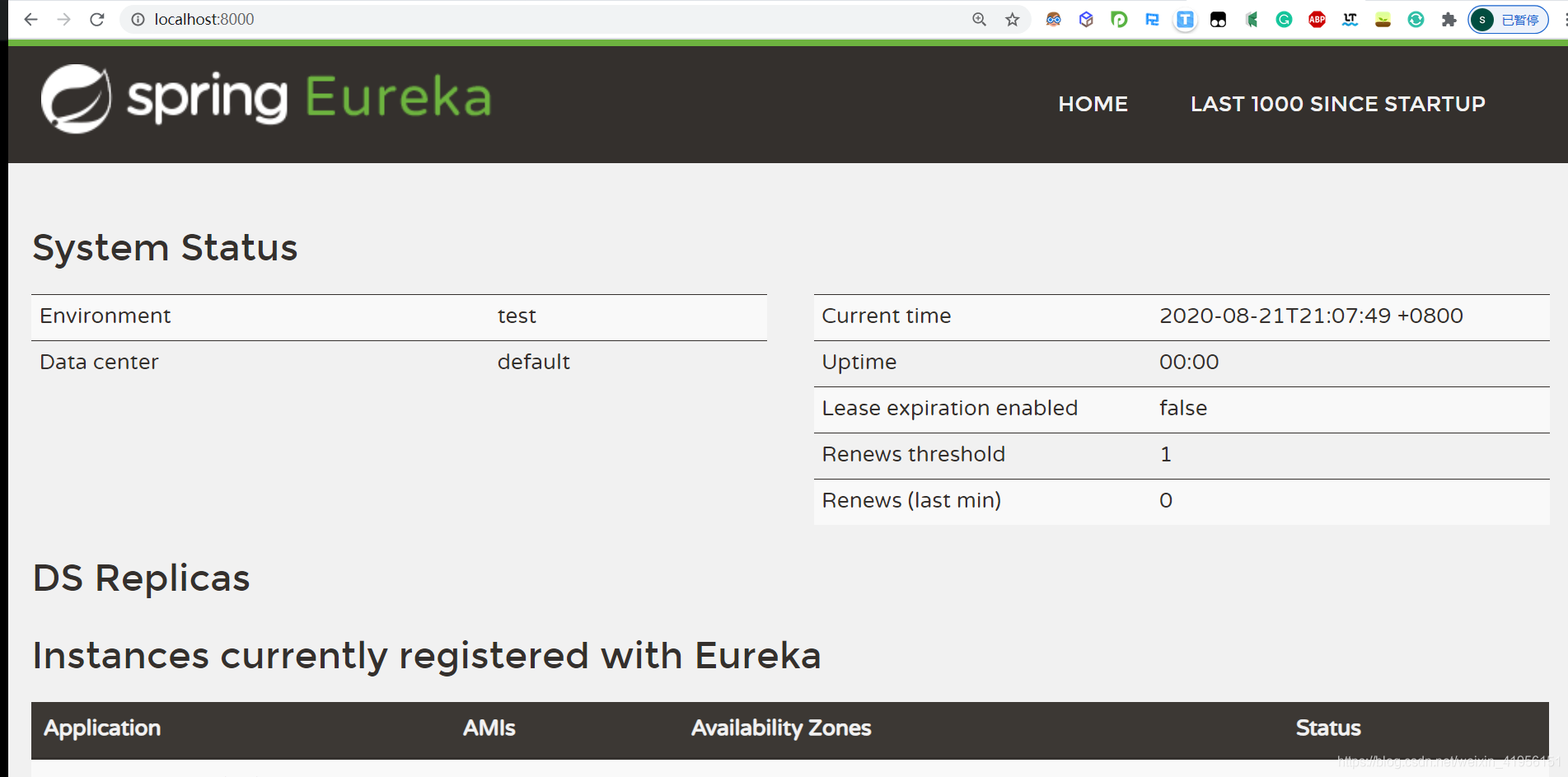Click Instances currently registered with Eureka heading
Viewport: 1568px width, 777px height.
click(427, 656)
